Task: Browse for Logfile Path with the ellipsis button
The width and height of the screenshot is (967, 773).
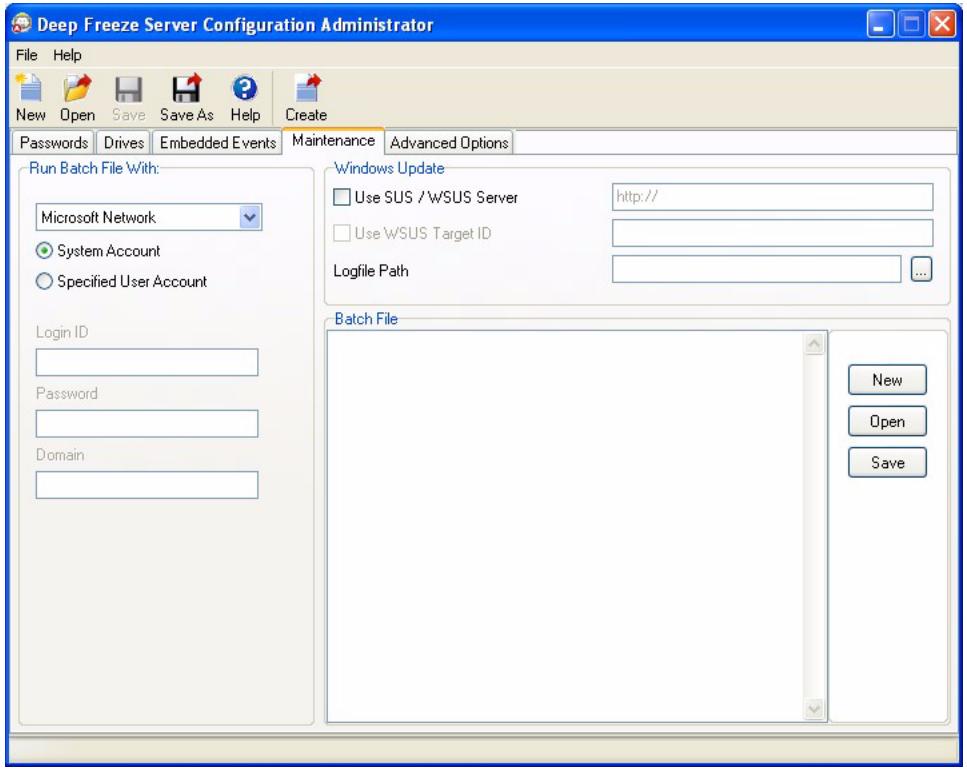Action: point(921,270)
